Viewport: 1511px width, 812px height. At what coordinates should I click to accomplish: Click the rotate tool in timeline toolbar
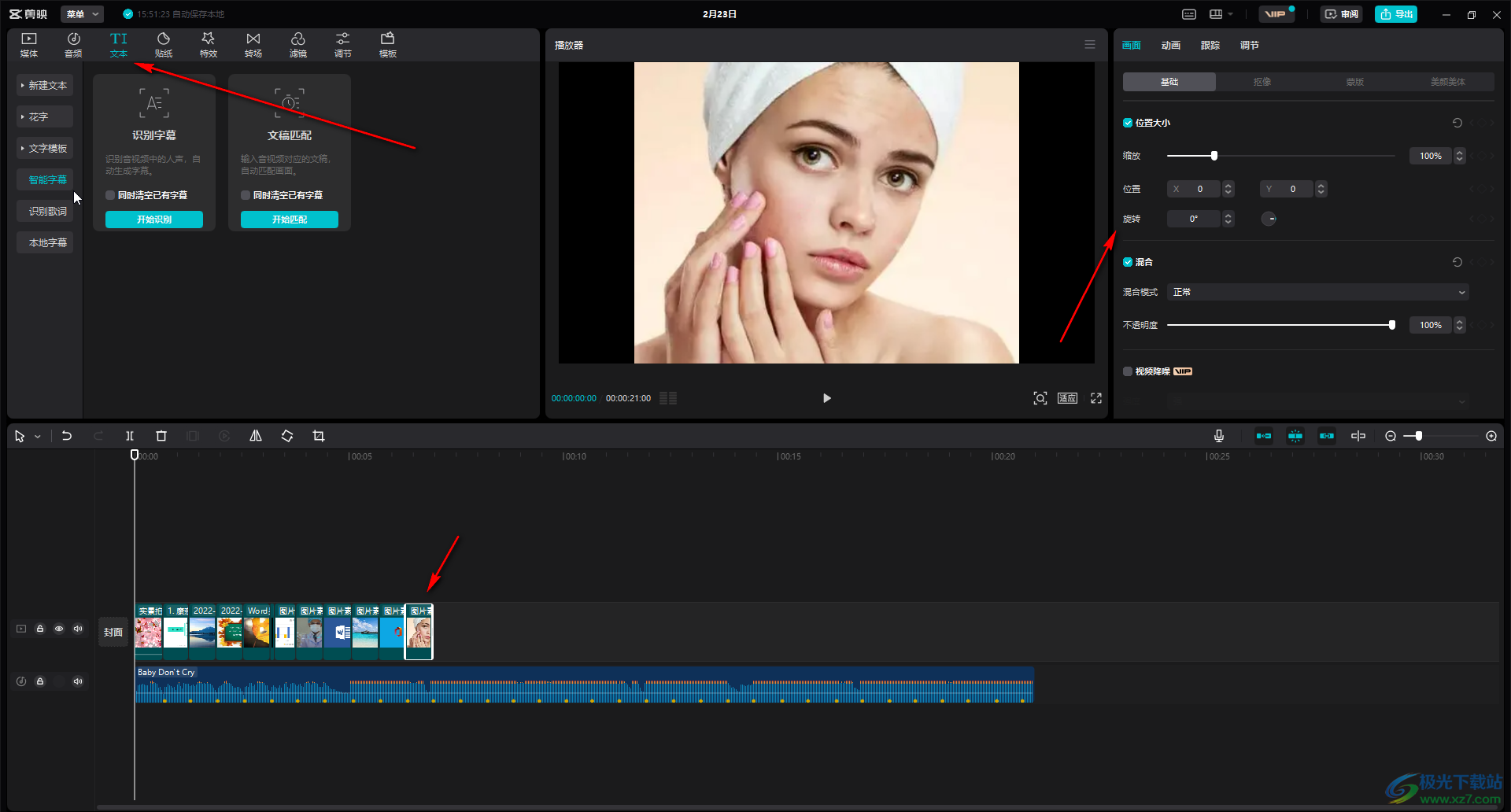pyautogui.click(x=287, y=436)
